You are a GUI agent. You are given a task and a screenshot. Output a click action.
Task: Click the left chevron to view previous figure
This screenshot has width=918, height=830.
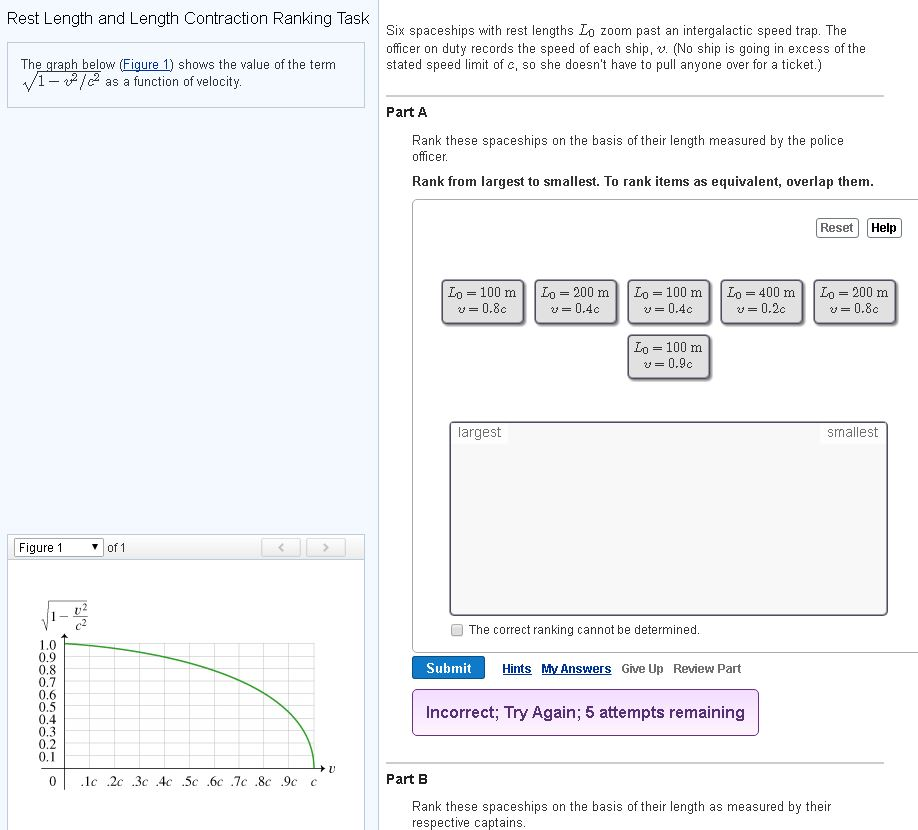coord(281,546)
